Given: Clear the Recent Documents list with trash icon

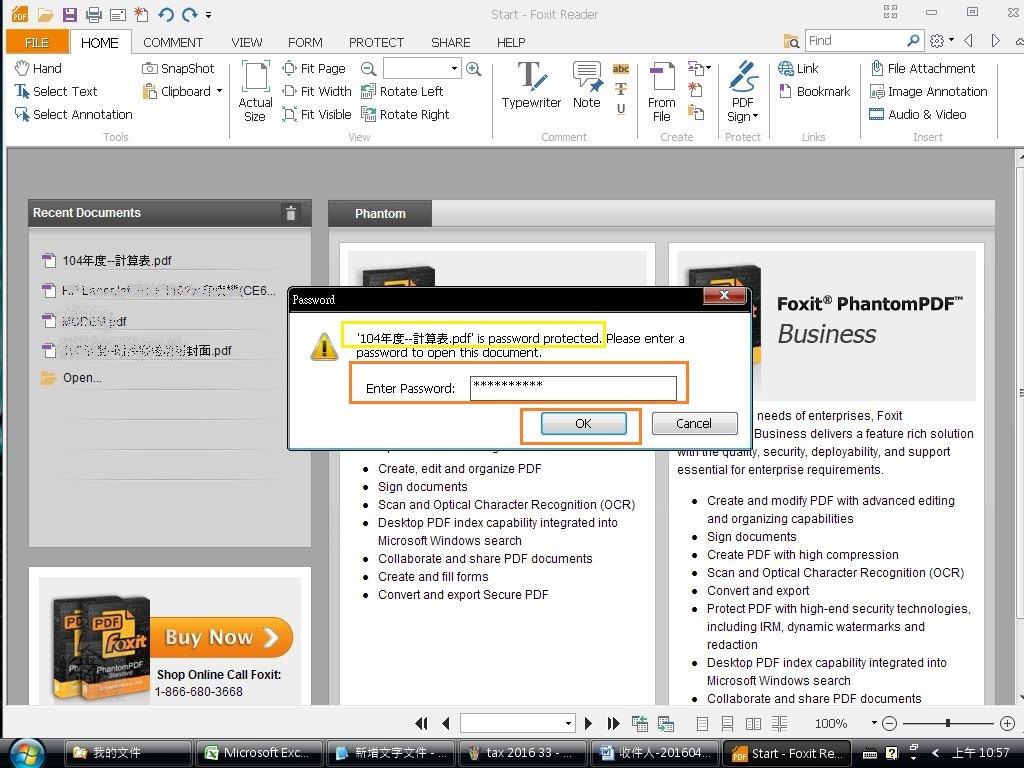Looking at the screenshot, I should coord(291,213).
